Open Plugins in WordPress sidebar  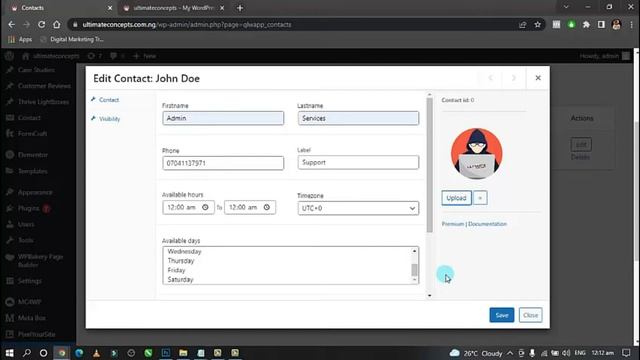[x=29, y=208]
